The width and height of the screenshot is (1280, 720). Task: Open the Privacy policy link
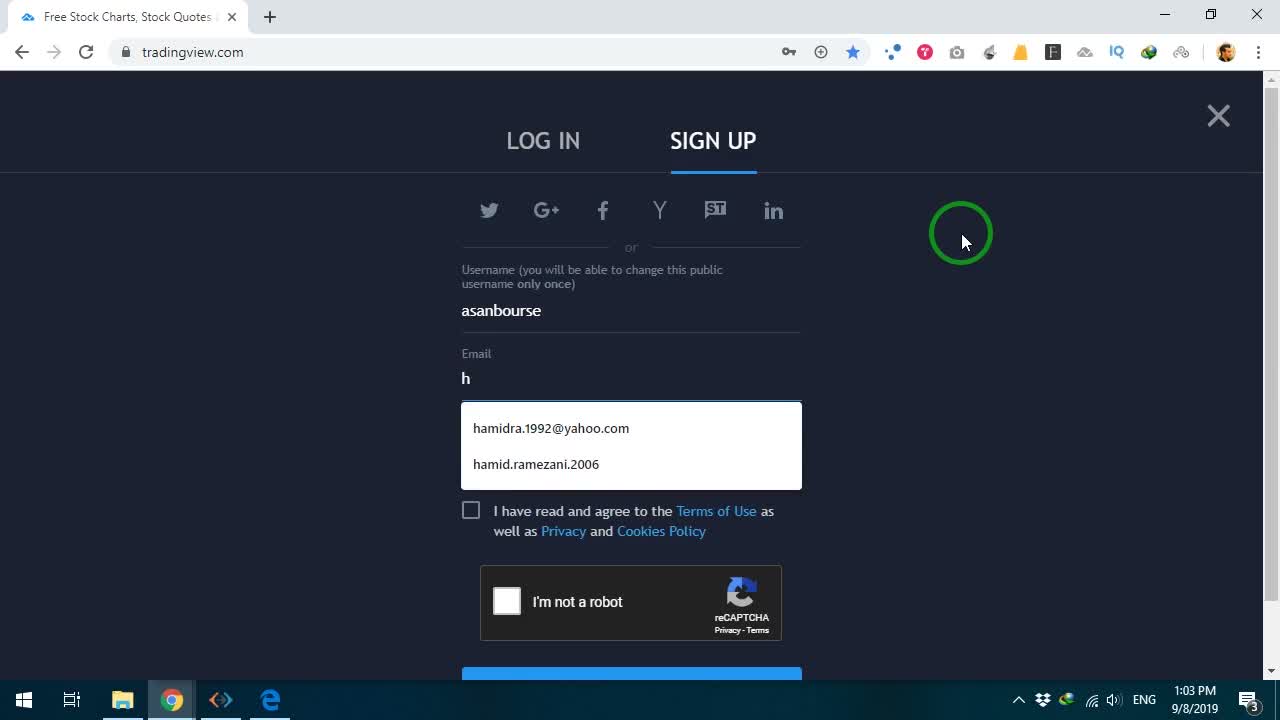click(x=563, y=531)
